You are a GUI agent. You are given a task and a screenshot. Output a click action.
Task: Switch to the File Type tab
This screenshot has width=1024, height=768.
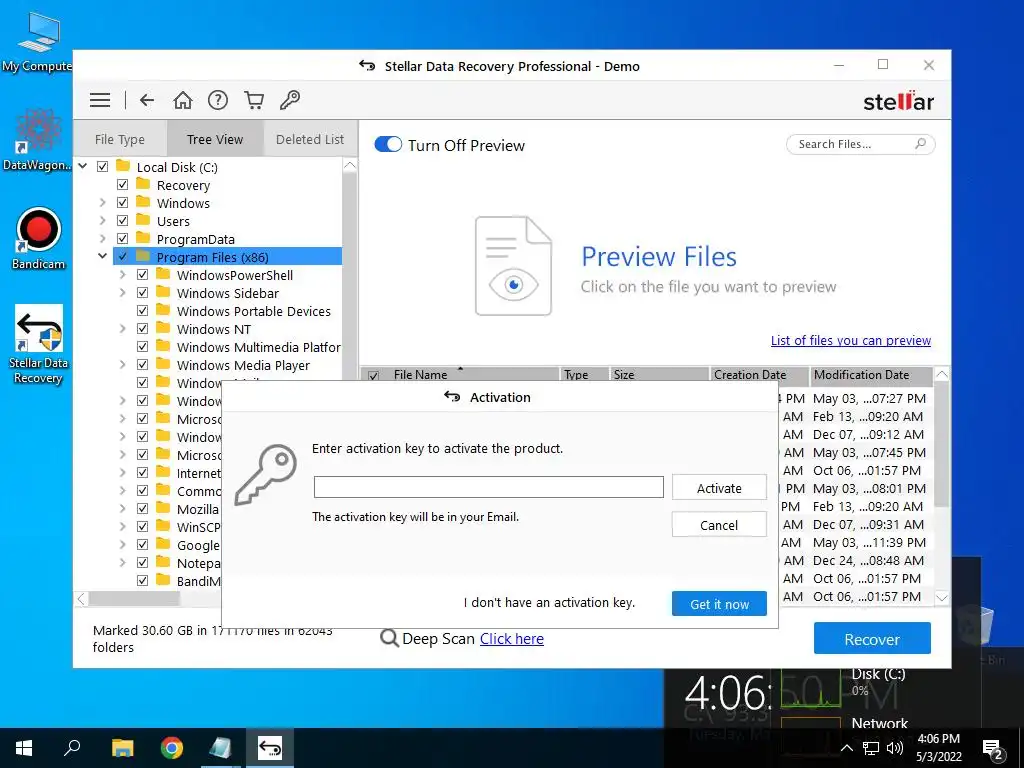(120, 139)
